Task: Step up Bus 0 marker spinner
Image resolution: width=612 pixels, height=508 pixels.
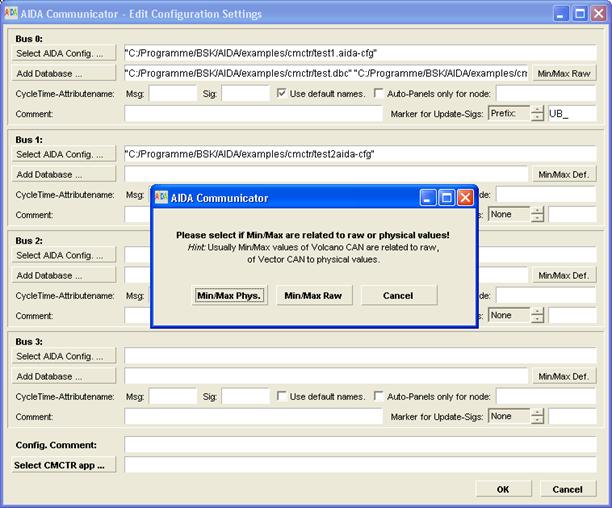Action: click(537, 110)
